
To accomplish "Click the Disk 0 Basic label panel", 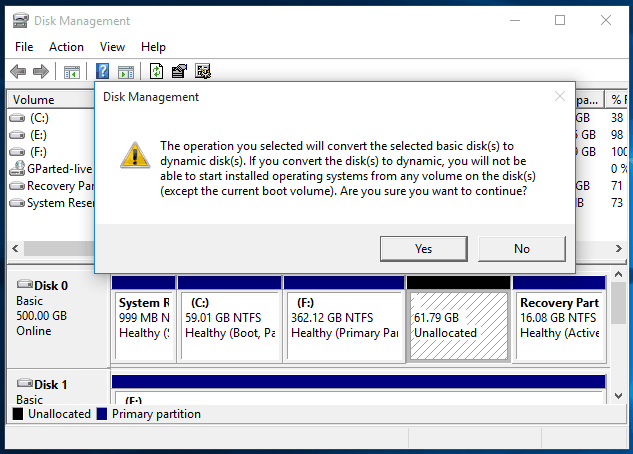I will point(59,317).
